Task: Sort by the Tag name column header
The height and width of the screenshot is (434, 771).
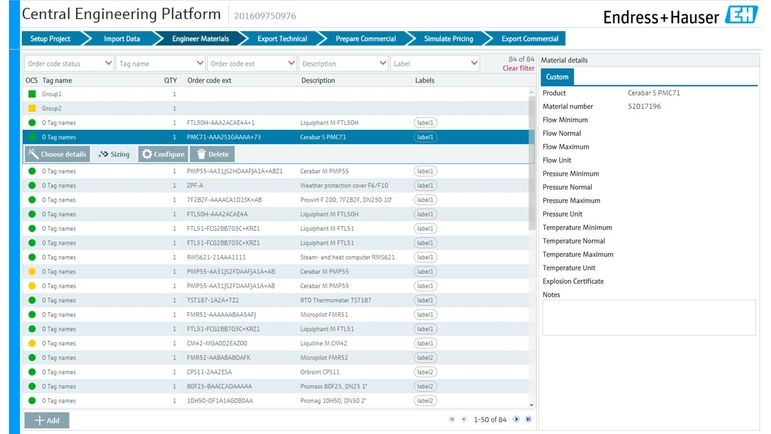Action: coord(57,80)
